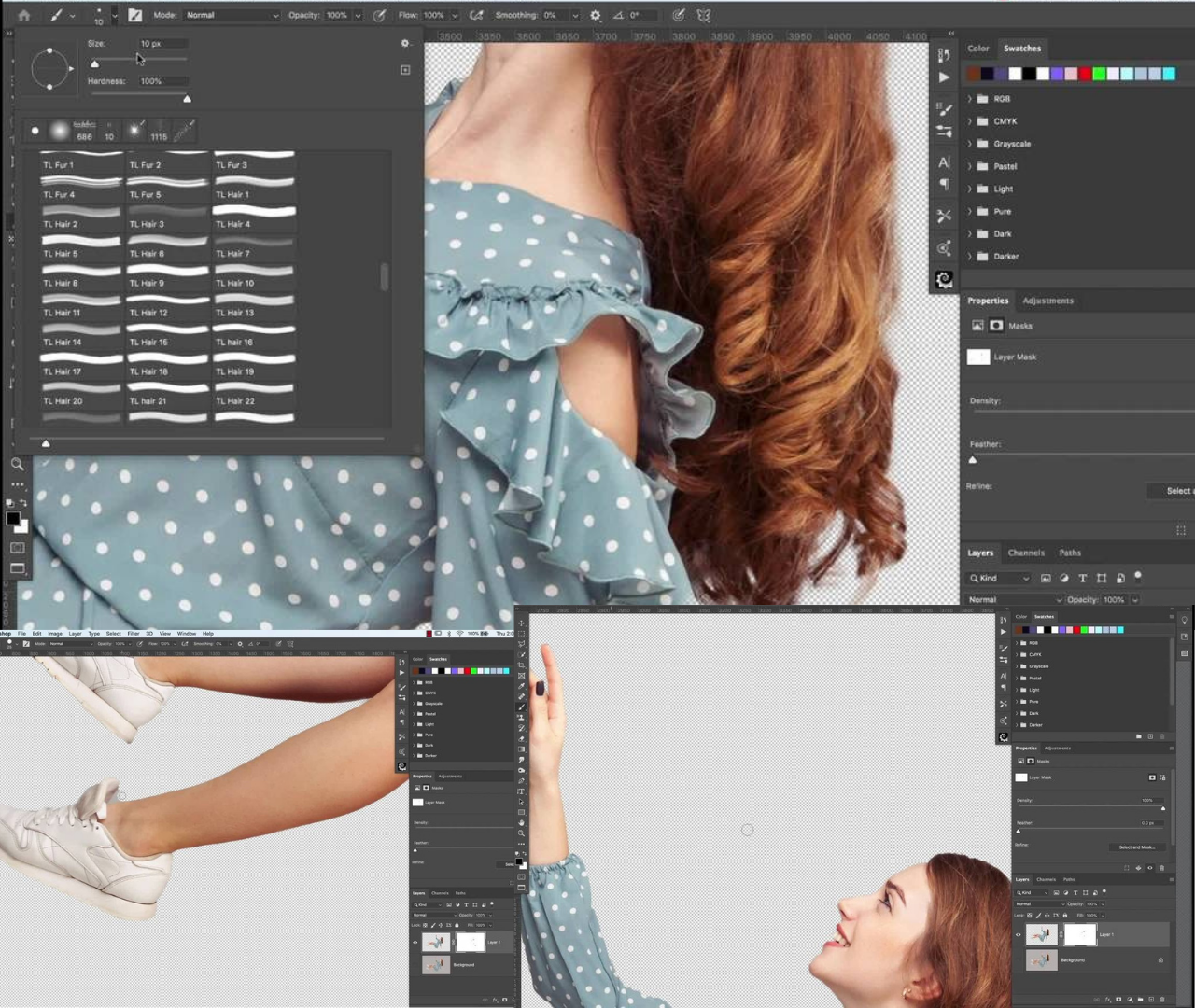Expand the RGB swatch group in top window
Screen dimensions: 1195x1008
[x=969, y=98]
